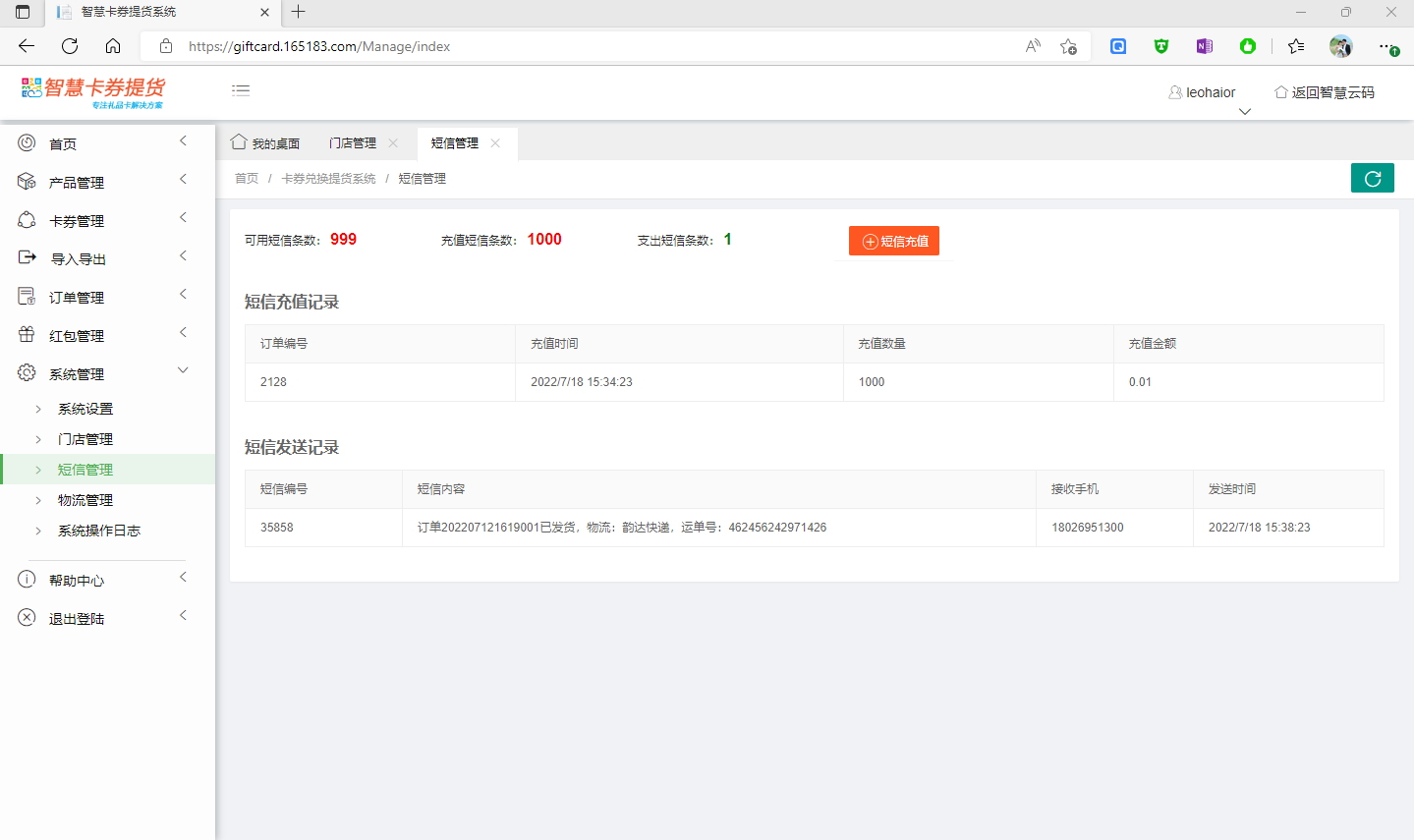The height and width of the screenshot is (840, 1414).
Task: Click the 短信充值 recharge button
Action: (x=893, y=241)
